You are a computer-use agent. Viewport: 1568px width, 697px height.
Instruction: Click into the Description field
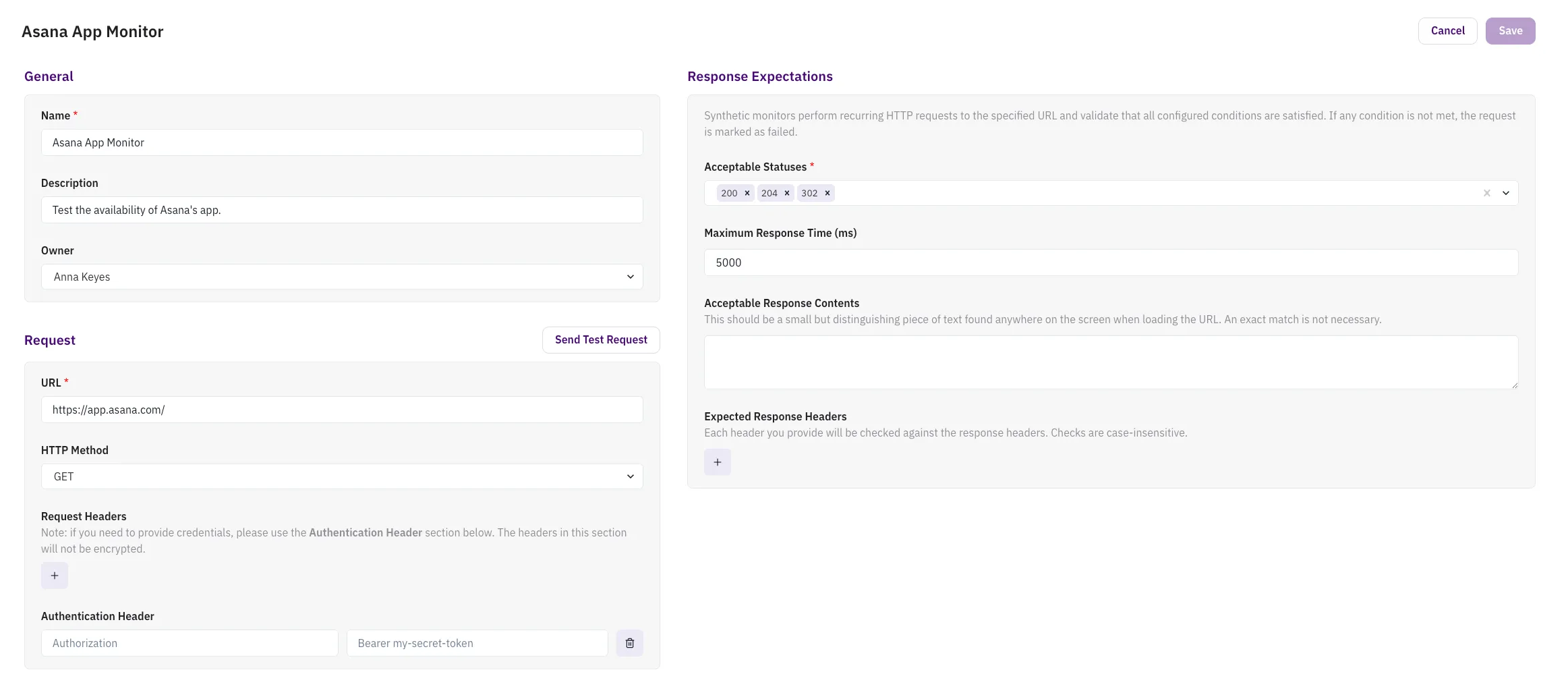(342, 210)
